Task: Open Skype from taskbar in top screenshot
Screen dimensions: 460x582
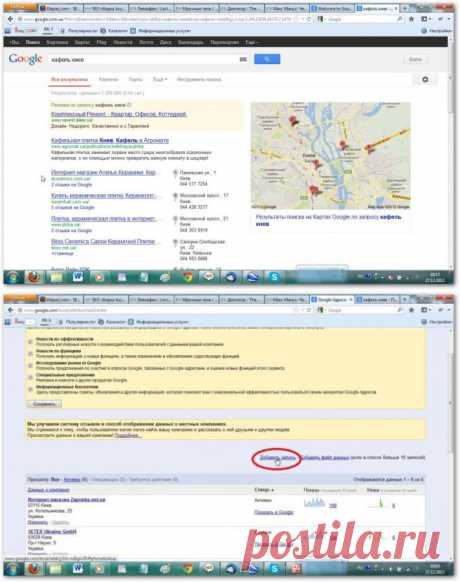Action: pos(274,277)
